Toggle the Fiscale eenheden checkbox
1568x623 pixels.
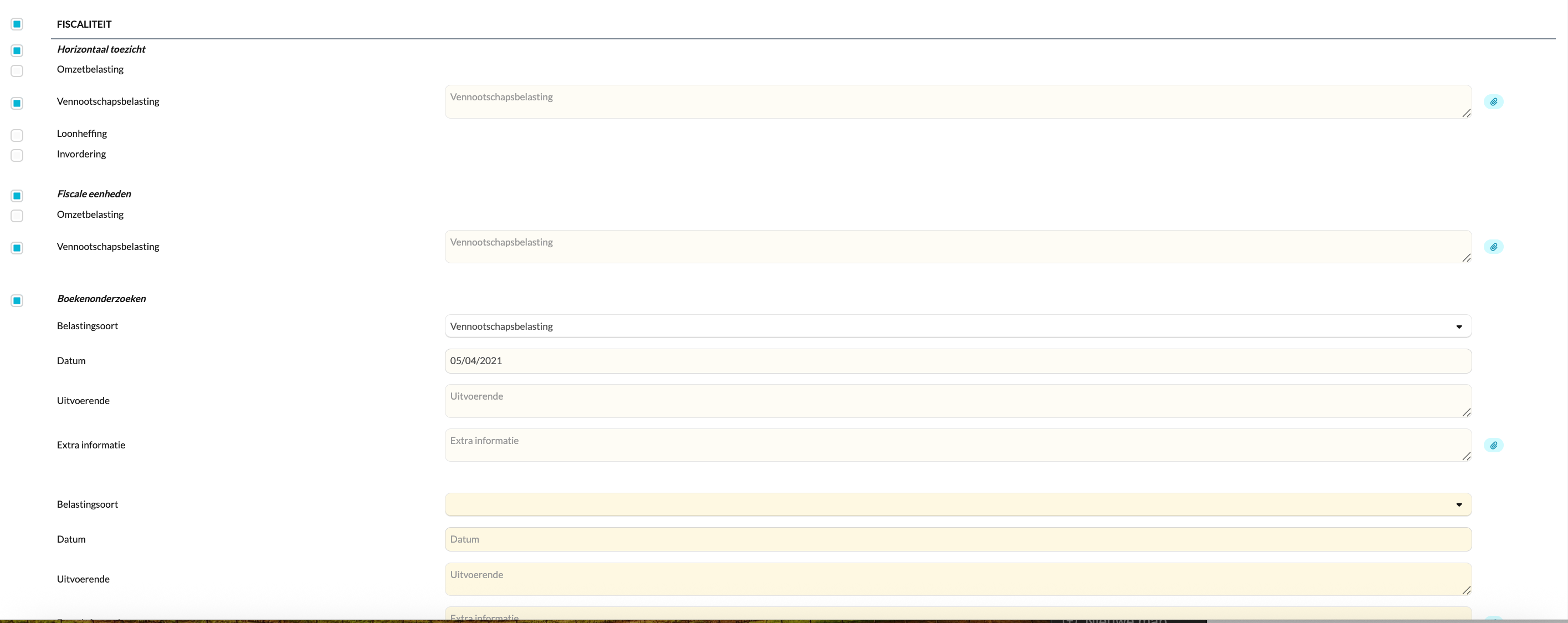point(17,196)
